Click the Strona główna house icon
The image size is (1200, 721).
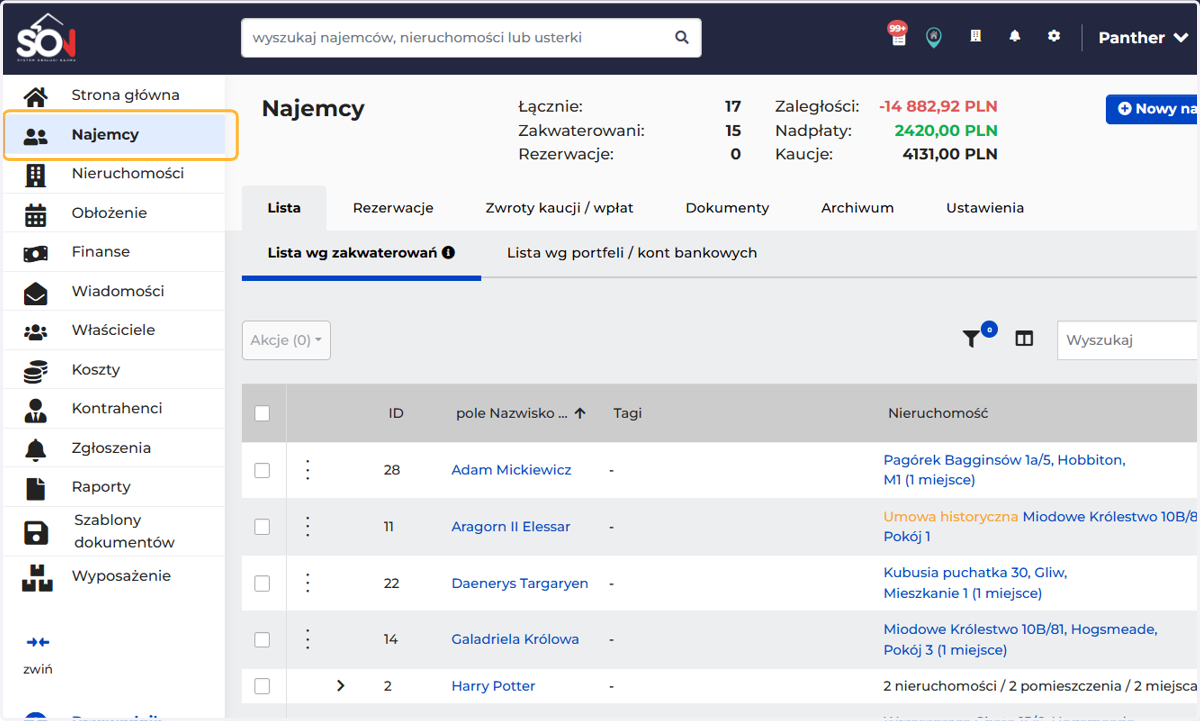(x=35, y=96)
